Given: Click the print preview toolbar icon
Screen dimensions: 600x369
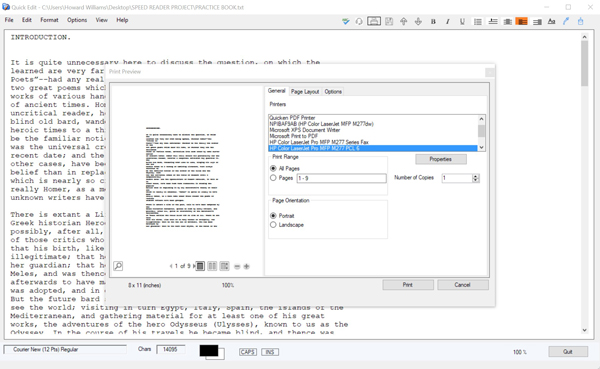Looking at the screenshot, I should pyautogui.click(x=374, y=21).
